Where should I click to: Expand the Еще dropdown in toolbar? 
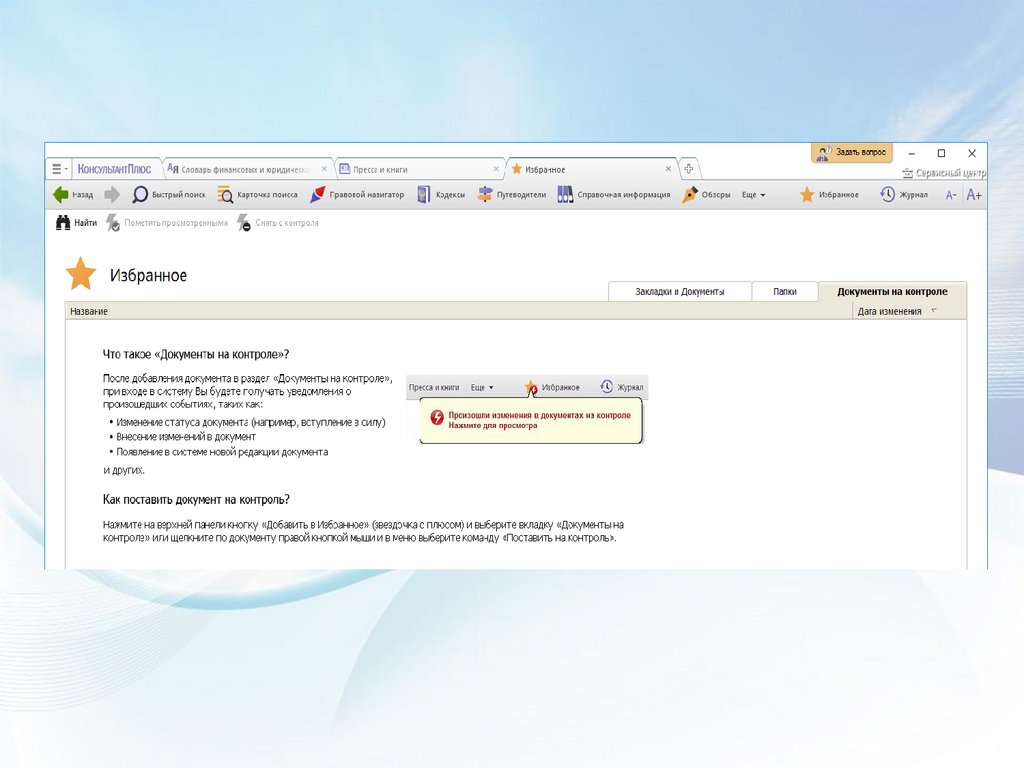[x=754, y=195]
